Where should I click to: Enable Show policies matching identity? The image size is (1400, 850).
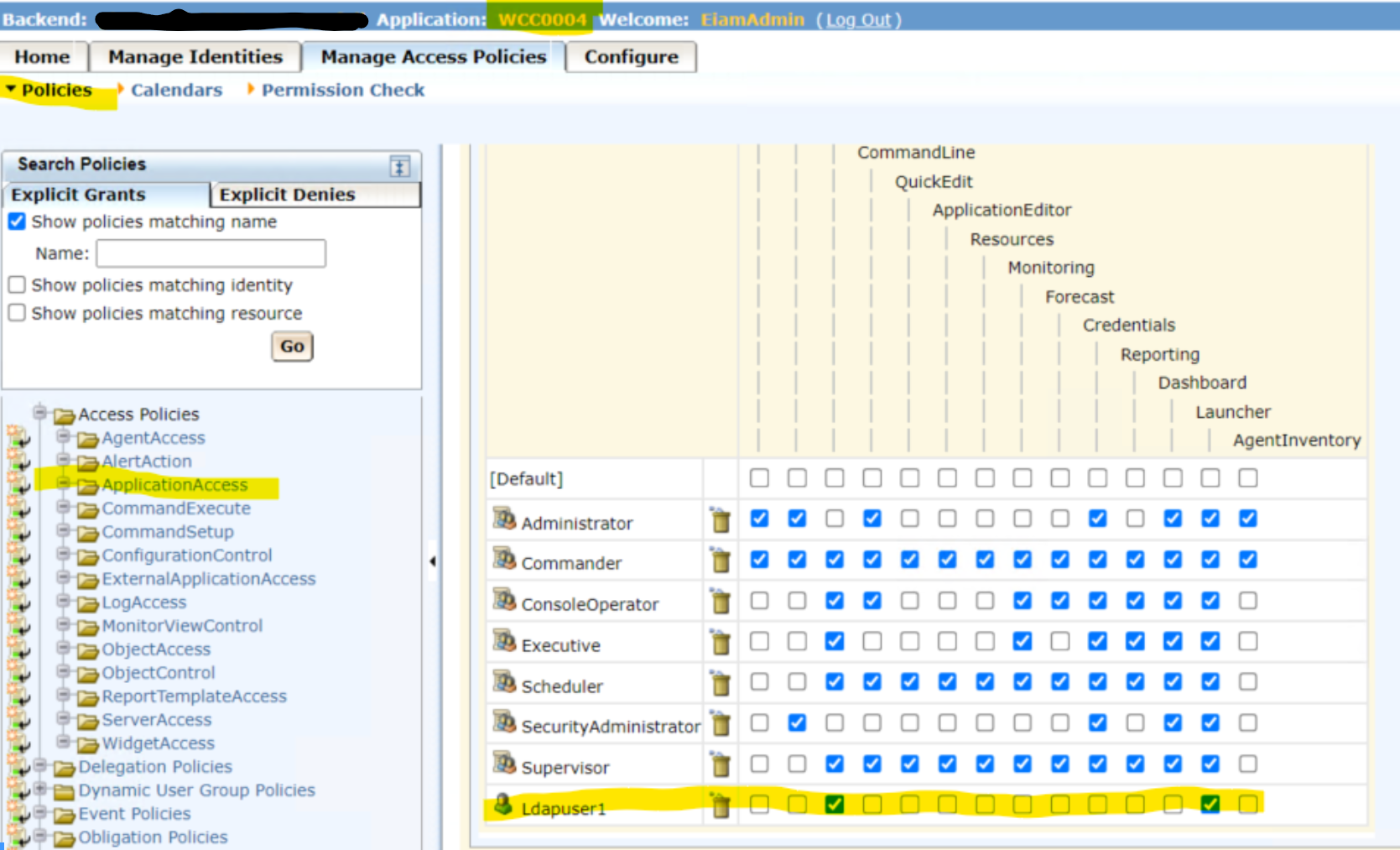pos(17,285)
